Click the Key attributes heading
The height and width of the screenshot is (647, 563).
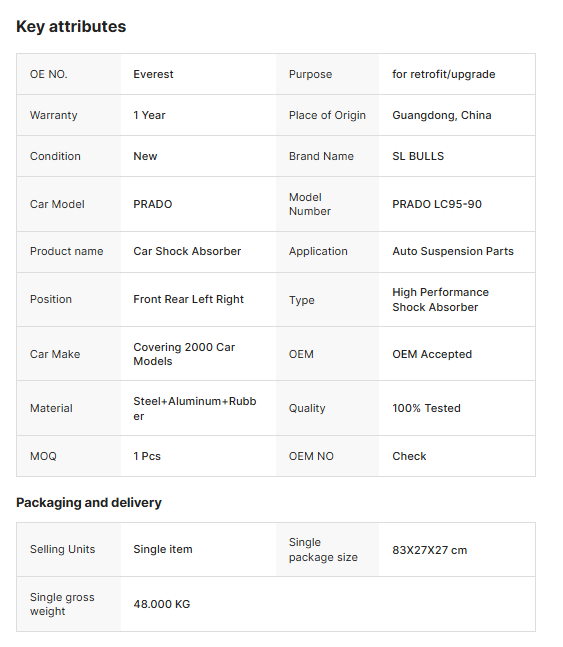[71, 27]
